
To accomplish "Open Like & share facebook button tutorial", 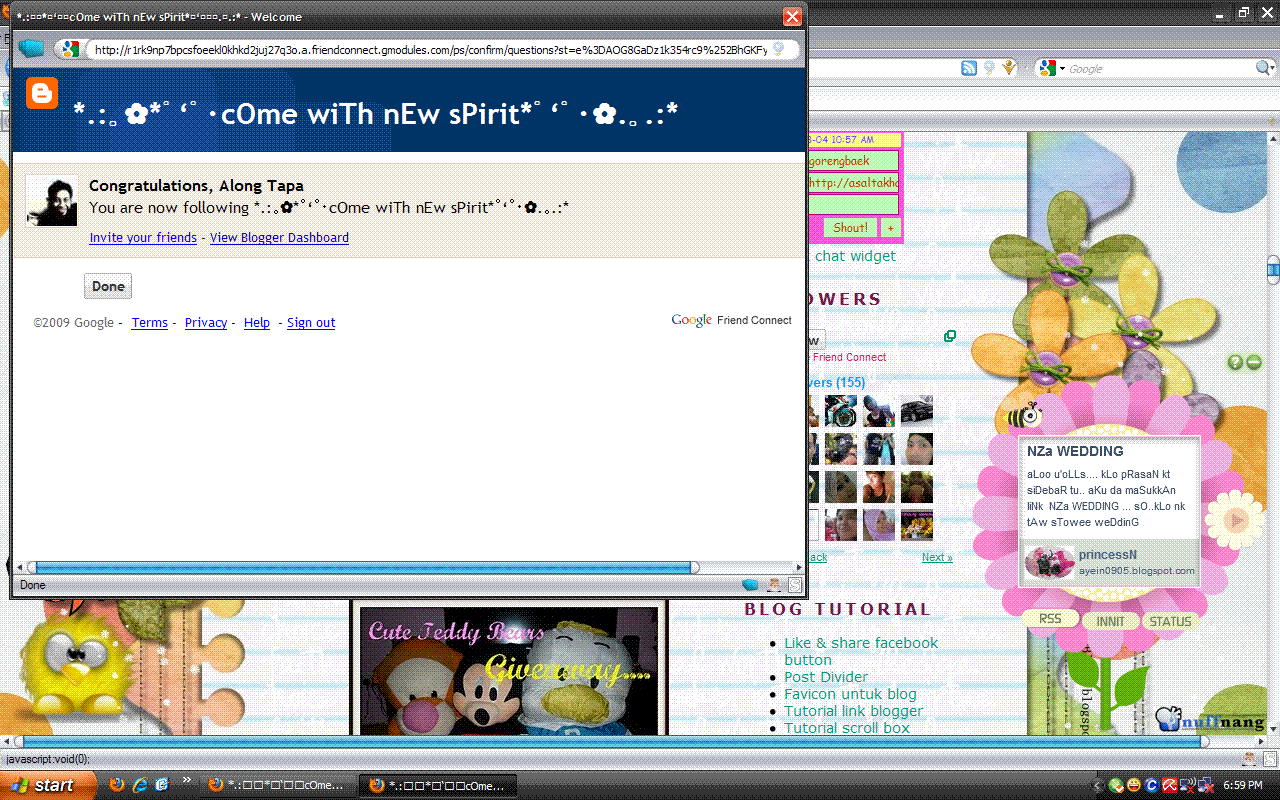I will [861, 651].
